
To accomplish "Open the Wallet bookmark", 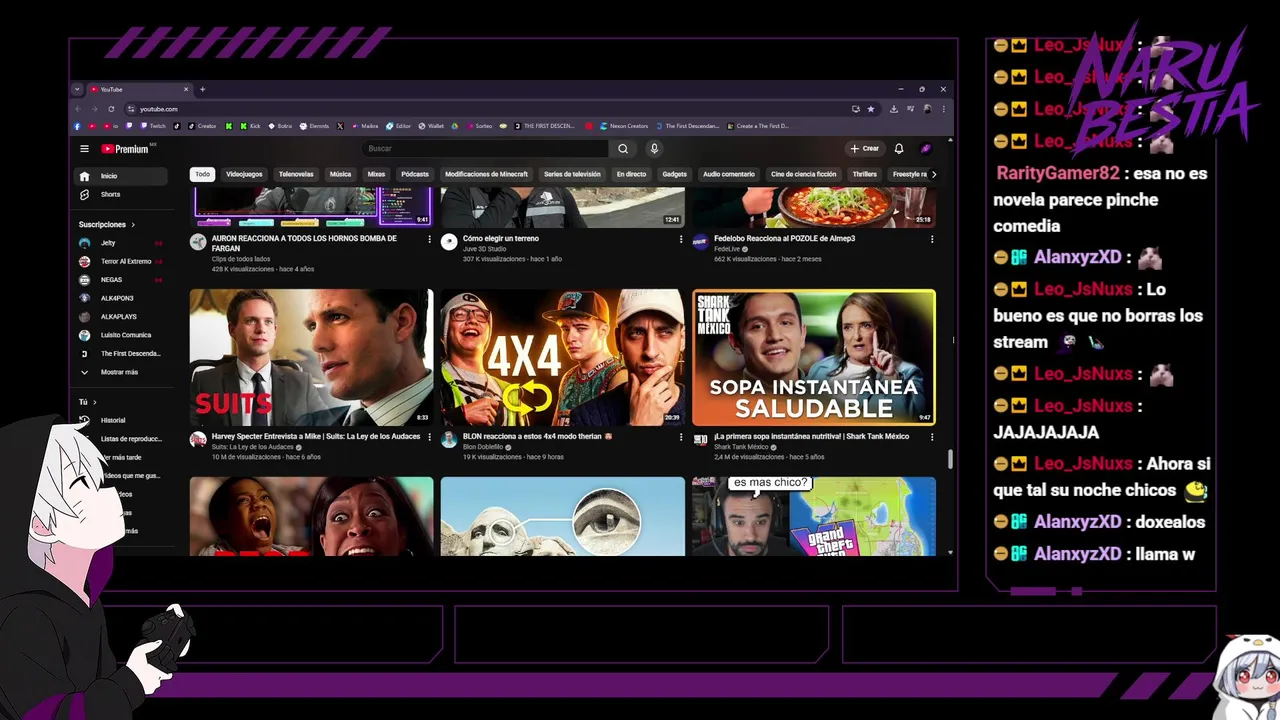I will 431,126.
